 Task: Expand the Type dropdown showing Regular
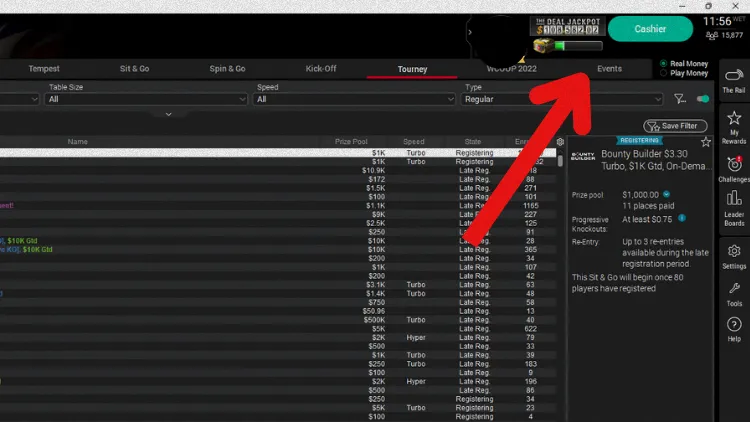pyautogui.click(x=562, y=99)
